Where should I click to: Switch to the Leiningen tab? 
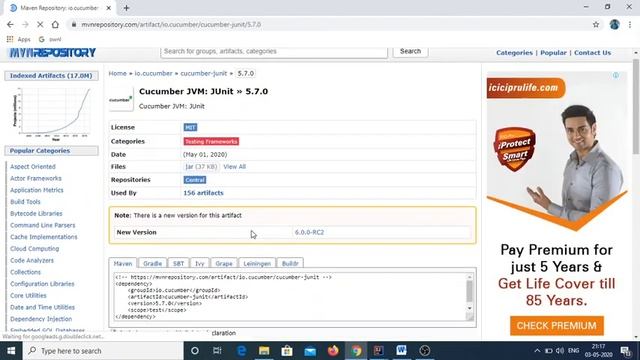coord(257,263)
